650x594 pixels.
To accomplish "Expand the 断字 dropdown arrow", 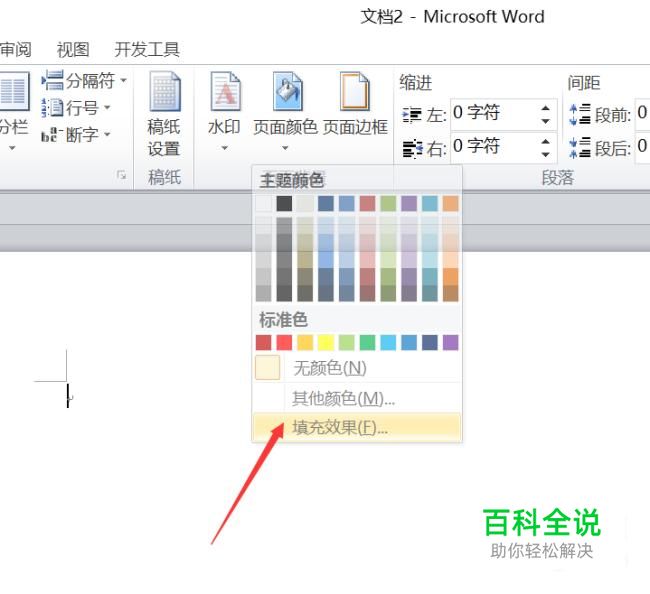I will 107,134.
